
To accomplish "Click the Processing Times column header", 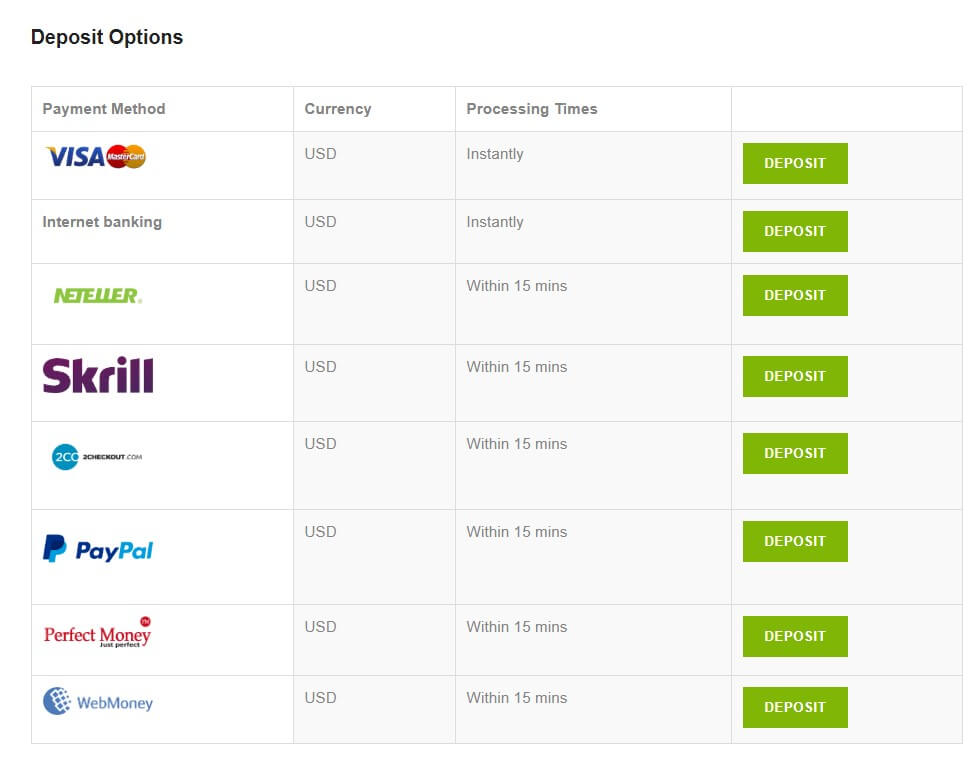I will (532, 109).
